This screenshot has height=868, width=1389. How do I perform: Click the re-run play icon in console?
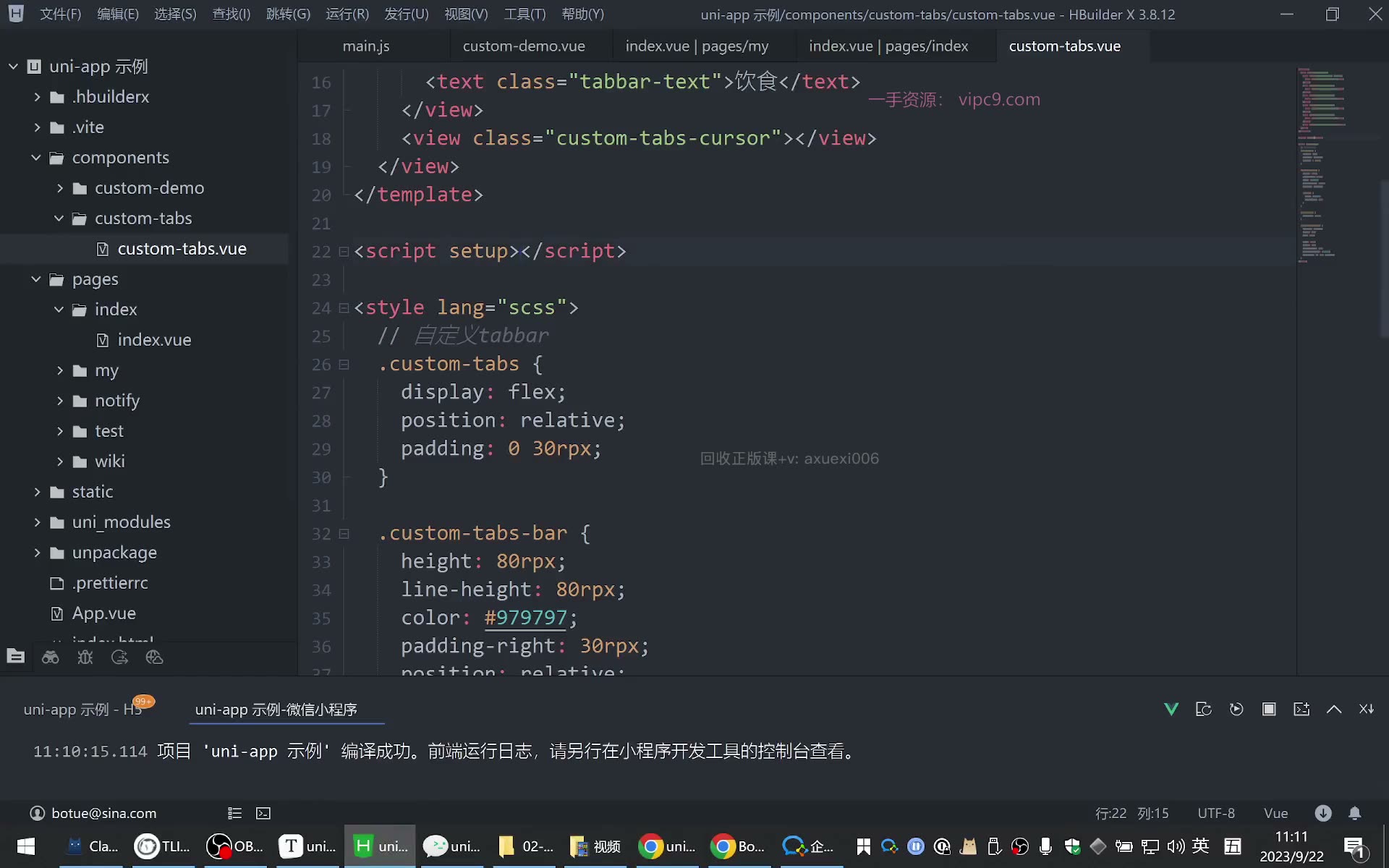pyautogui.click(x=1236, y=709)
